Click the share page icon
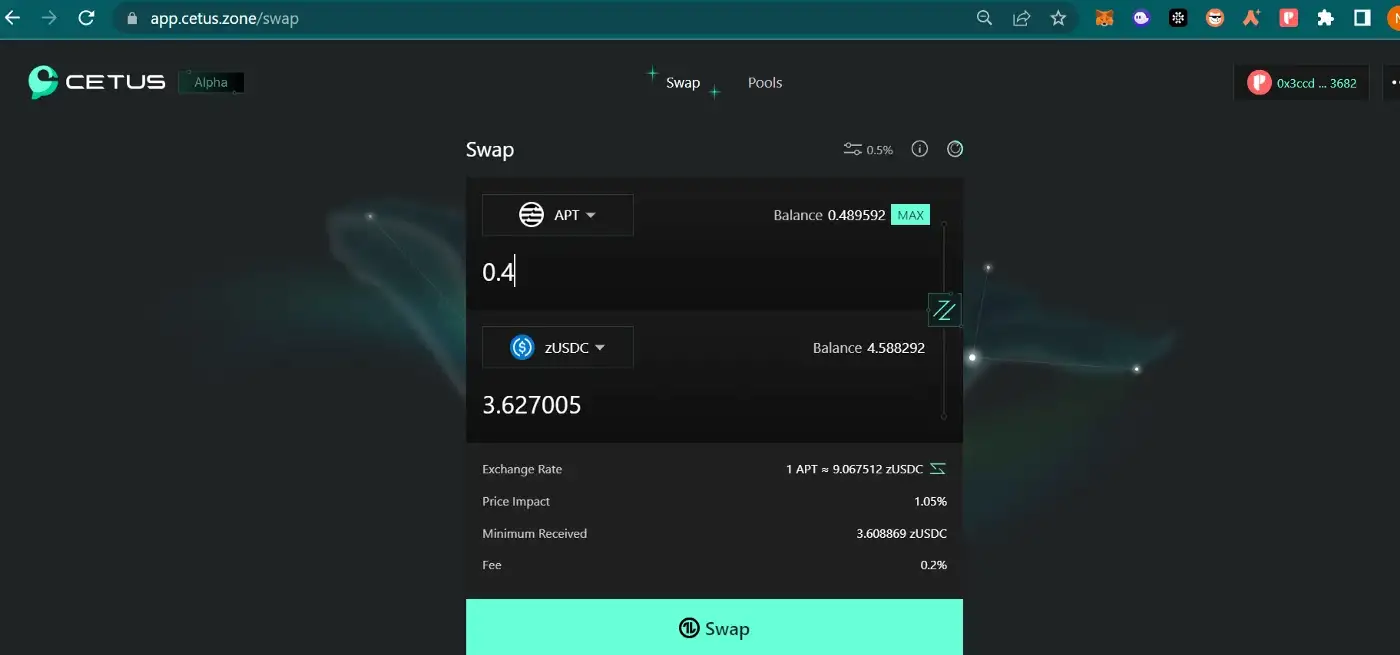Image resolution: width=1400 pixels, height=655 pixels. tap(1021, 18)
